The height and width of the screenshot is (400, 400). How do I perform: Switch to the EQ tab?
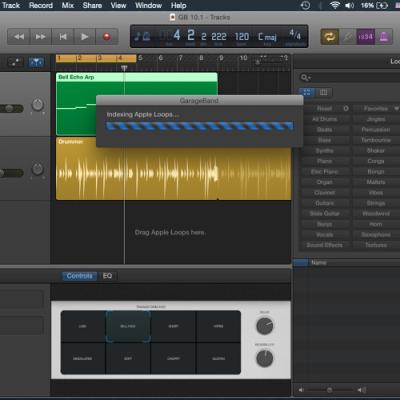pos(107,276)
